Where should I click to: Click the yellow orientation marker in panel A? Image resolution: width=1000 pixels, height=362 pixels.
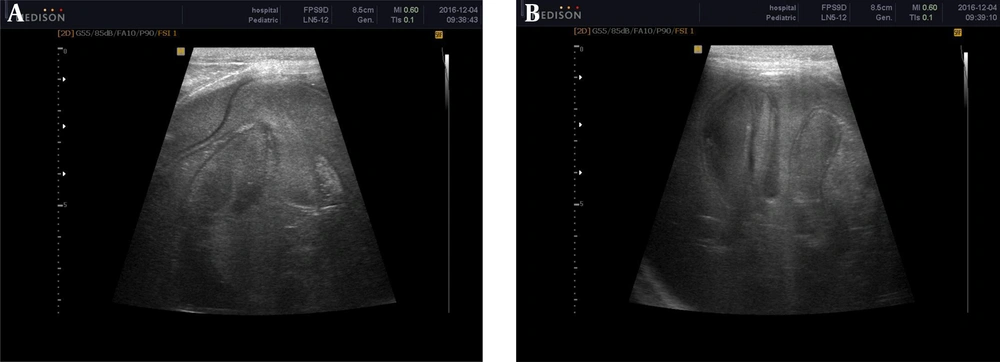pyautogui.click(x=180, y=52)
